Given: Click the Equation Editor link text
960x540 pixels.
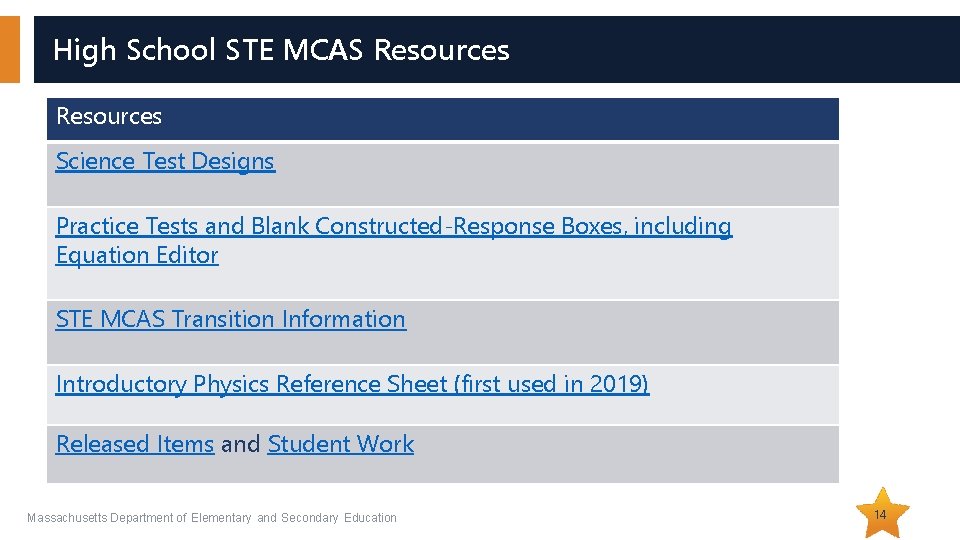Looking at the screenshot, I should click(137, 255).
